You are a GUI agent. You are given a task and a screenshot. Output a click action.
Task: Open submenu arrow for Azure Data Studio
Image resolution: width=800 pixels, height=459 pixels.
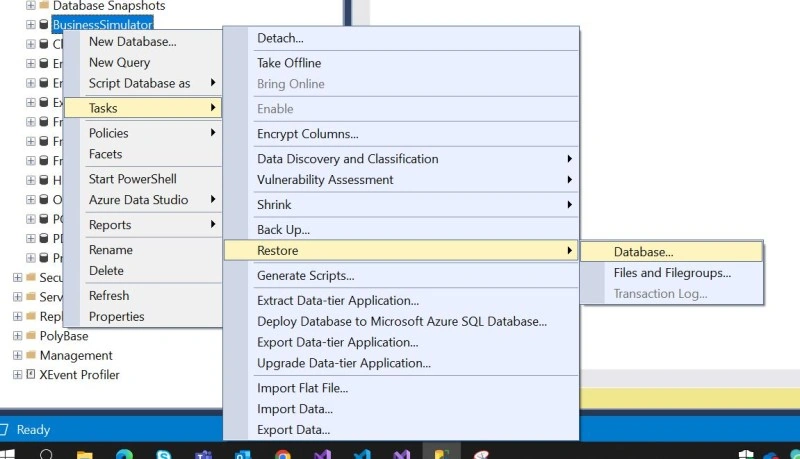point(213,199)
